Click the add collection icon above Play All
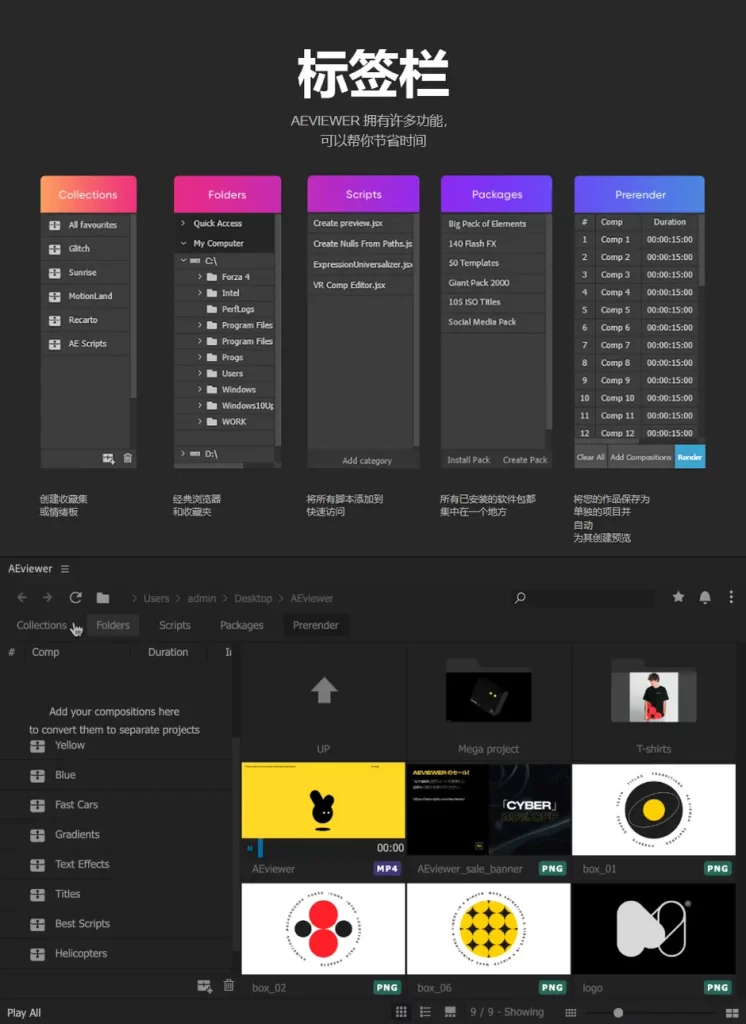 click(204, 986)
